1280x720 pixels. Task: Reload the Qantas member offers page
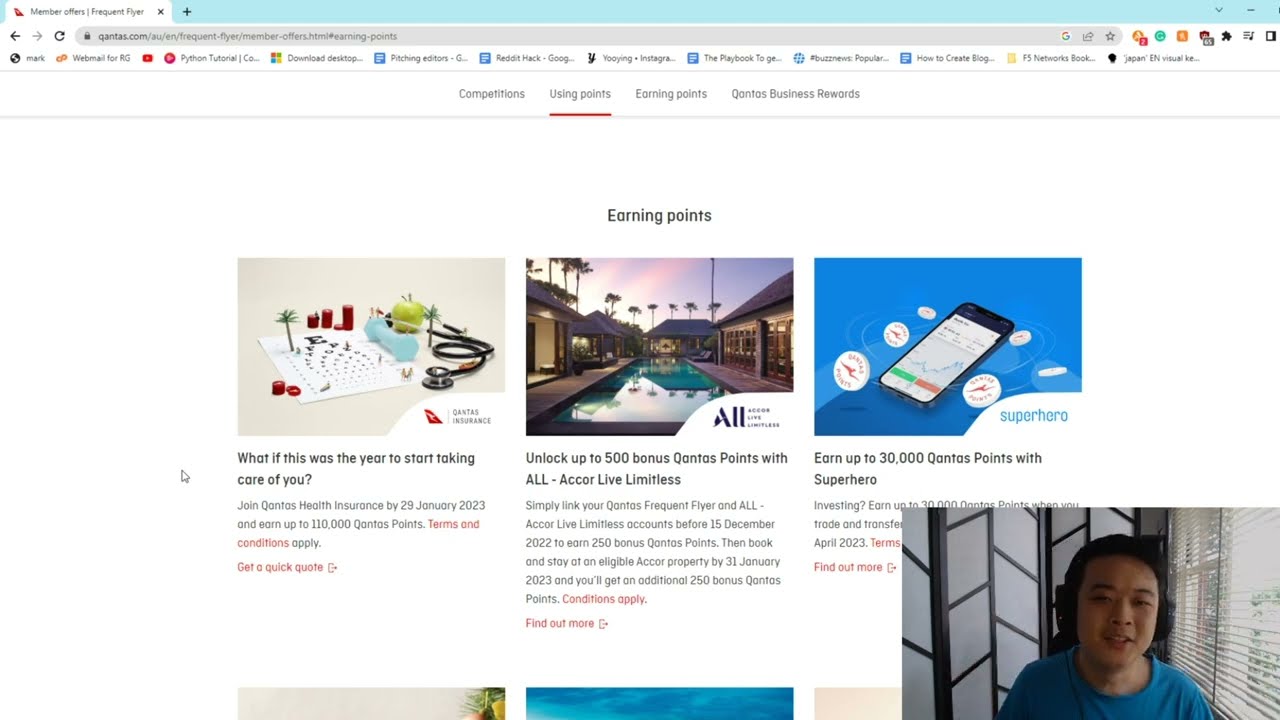coord(59,36)
